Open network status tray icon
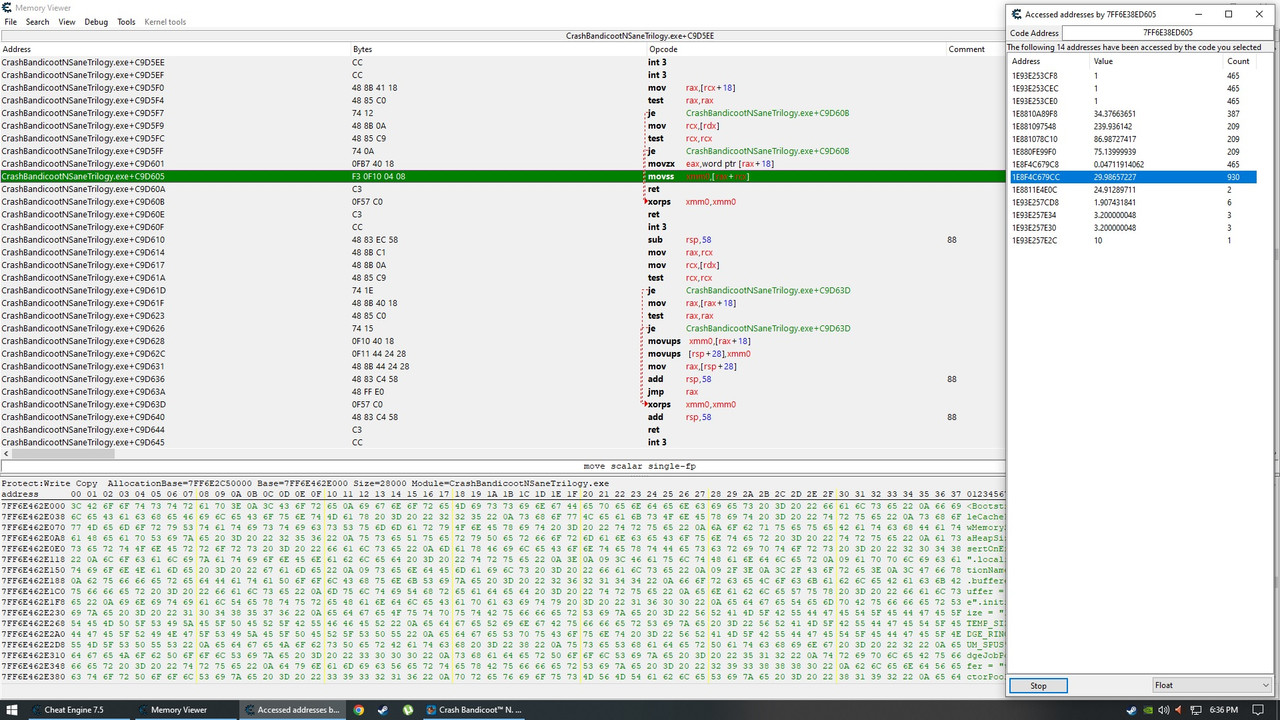Viewport: 1280px width, 720px height. 1195,710
